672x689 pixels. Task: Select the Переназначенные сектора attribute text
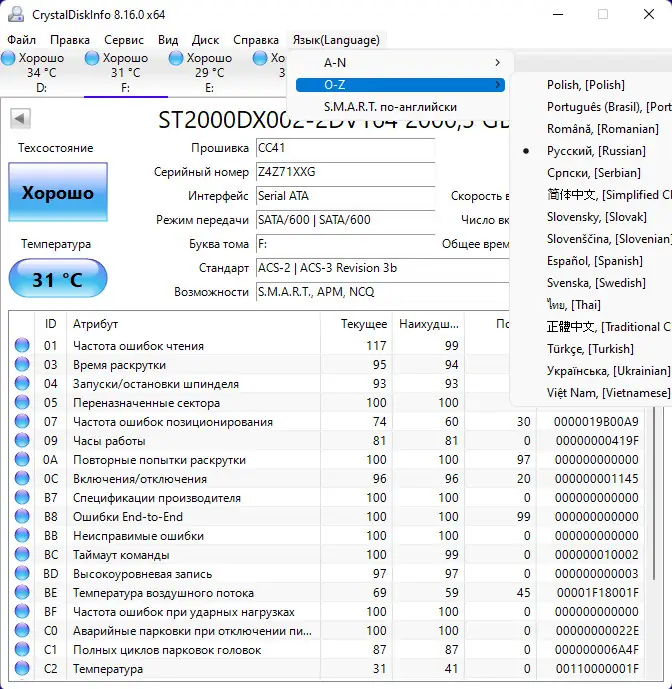(146, 403)
